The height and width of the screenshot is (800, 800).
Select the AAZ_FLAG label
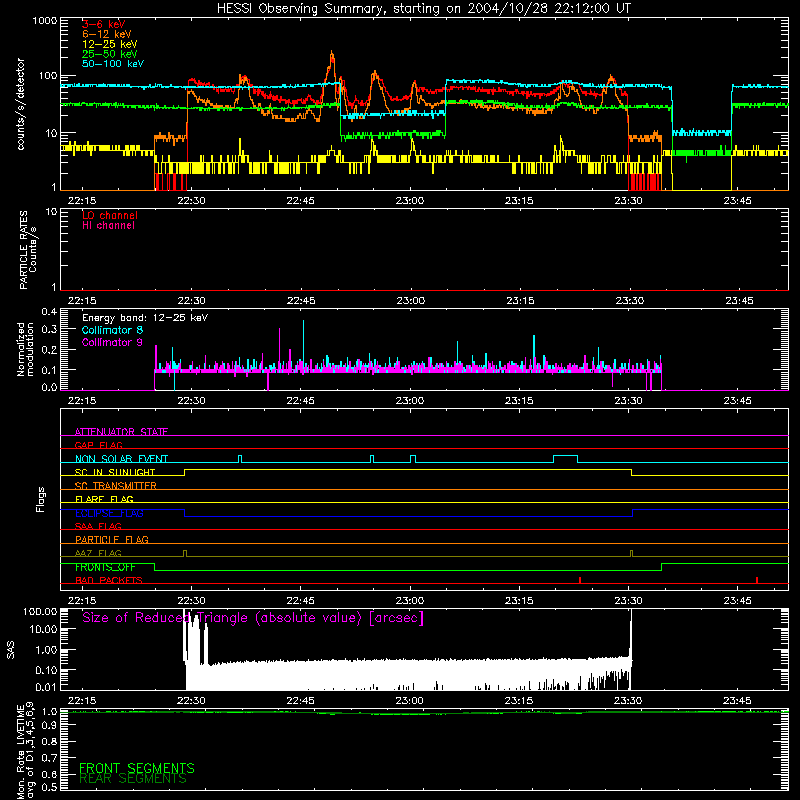point(98,553)
